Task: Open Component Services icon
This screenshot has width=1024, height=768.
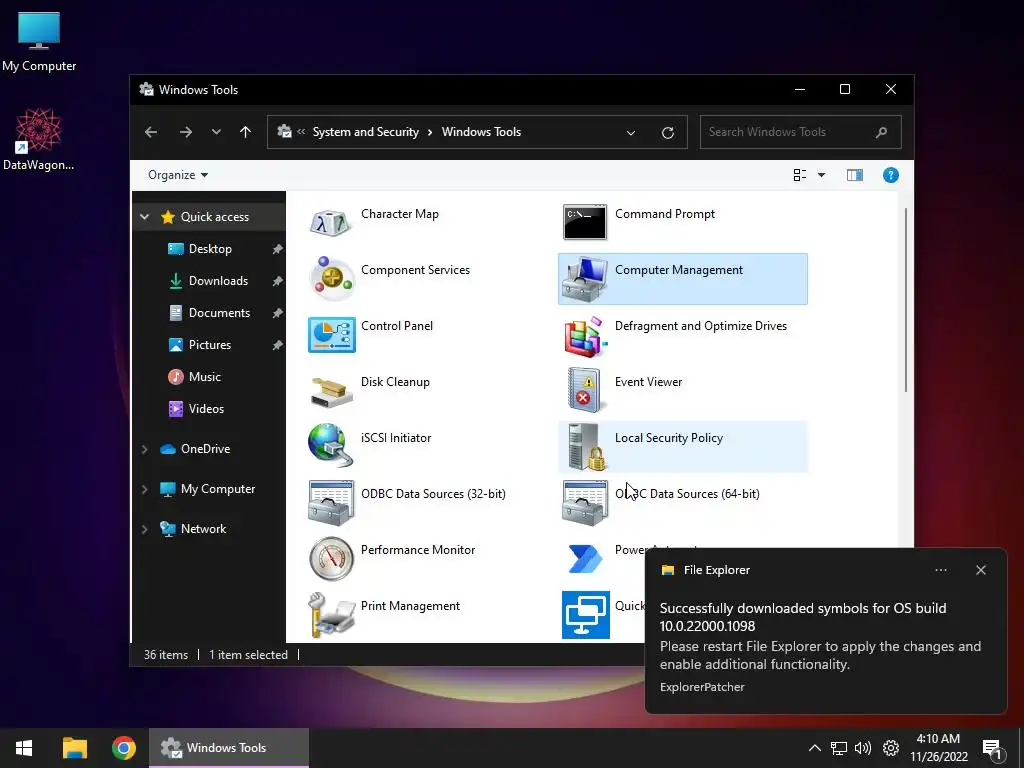Action: tap(331, 279)
